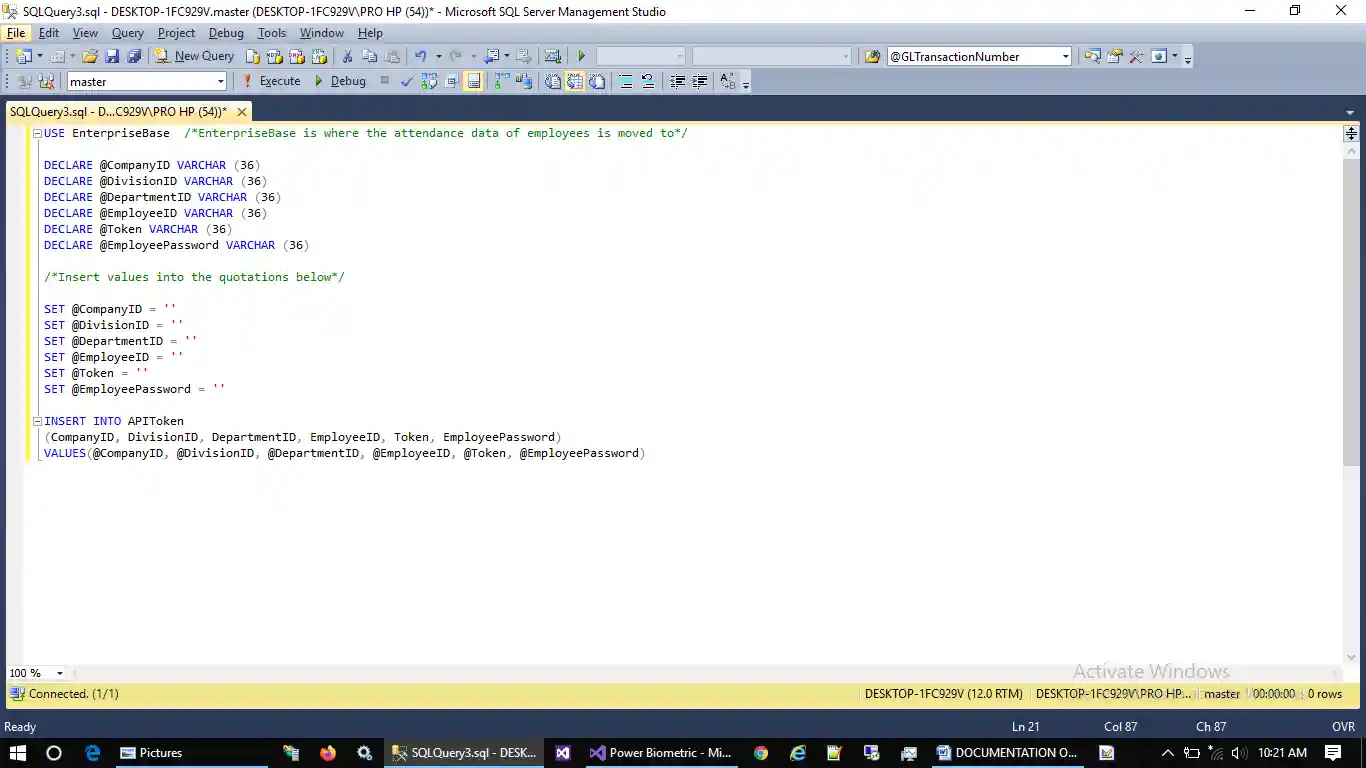
Task: Adjust the 100% zoom level control
Action: 36,673
